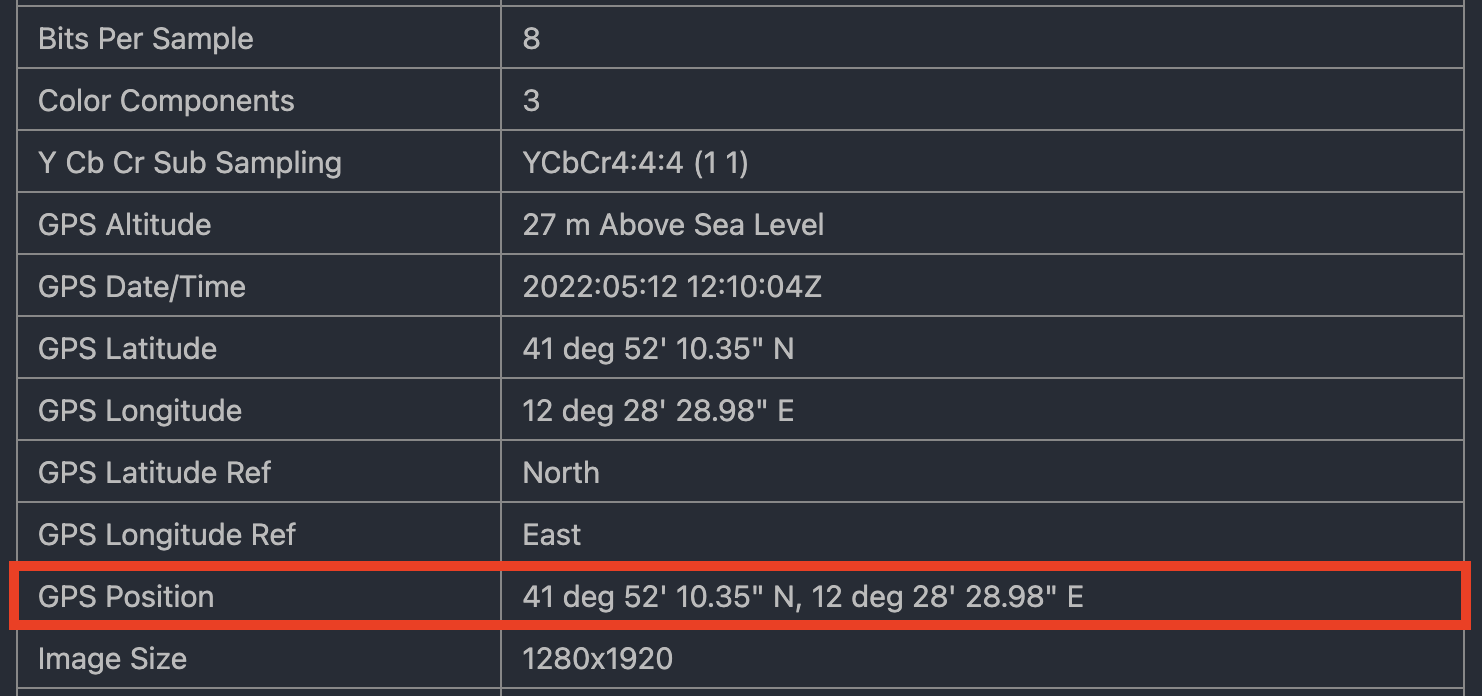Click the GPS Altitude label
The width and height of the screenshot is (1482, 696).
click(124, 225)
